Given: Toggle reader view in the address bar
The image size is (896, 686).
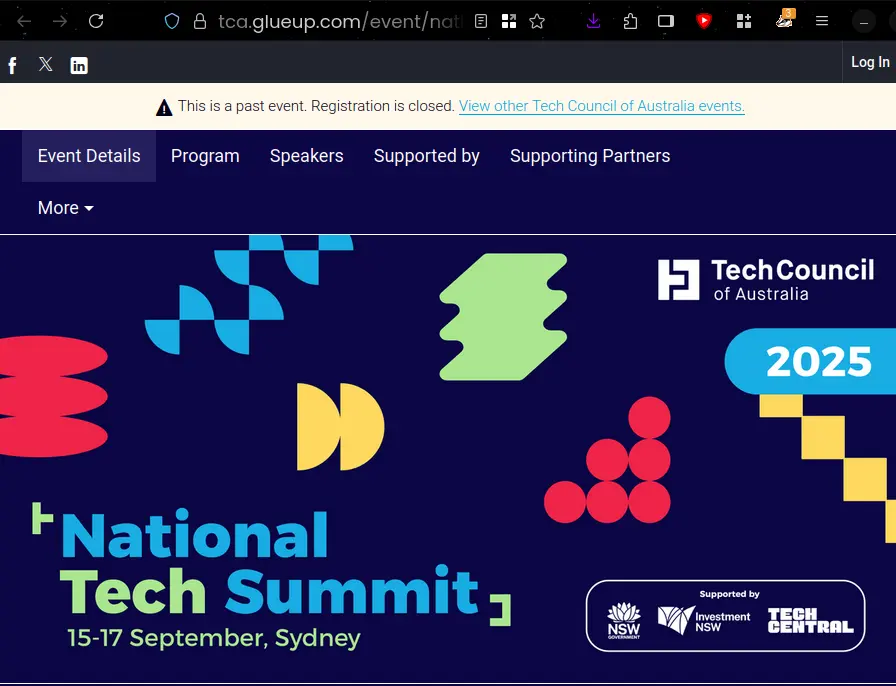Looking at the screenshot, I should [x=481, y=20].
